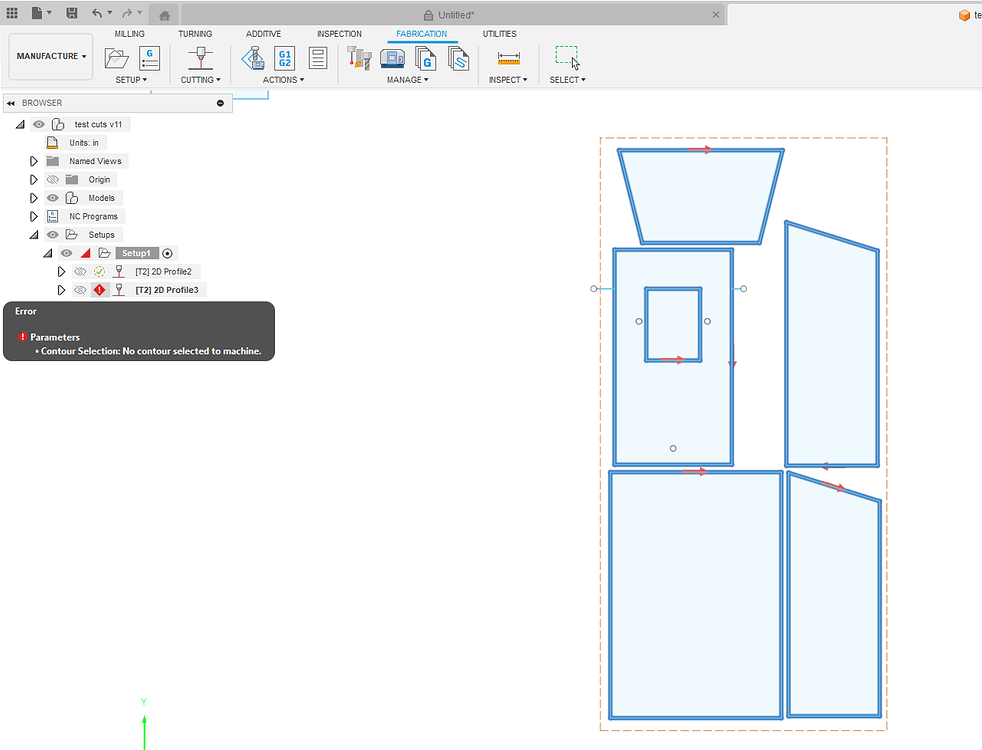Click the Cutting tool icon in the toolbar

pos(200,58)
